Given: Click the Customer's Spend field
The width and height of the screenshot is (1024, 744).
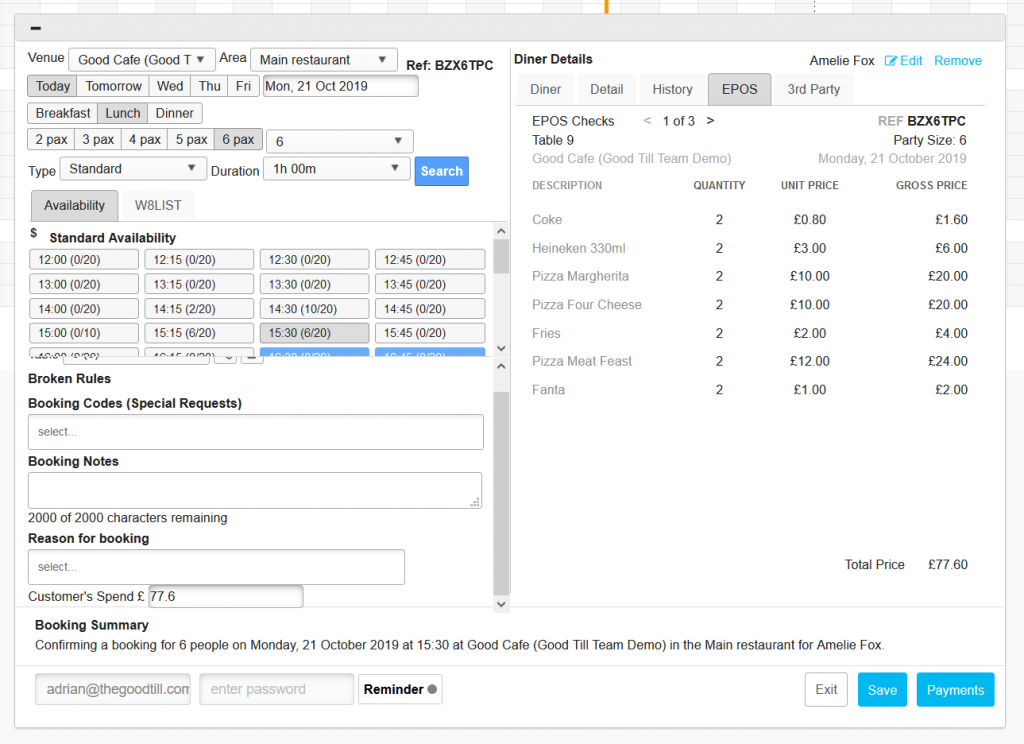Looking at the screenshot, I should tap(225, 596).
